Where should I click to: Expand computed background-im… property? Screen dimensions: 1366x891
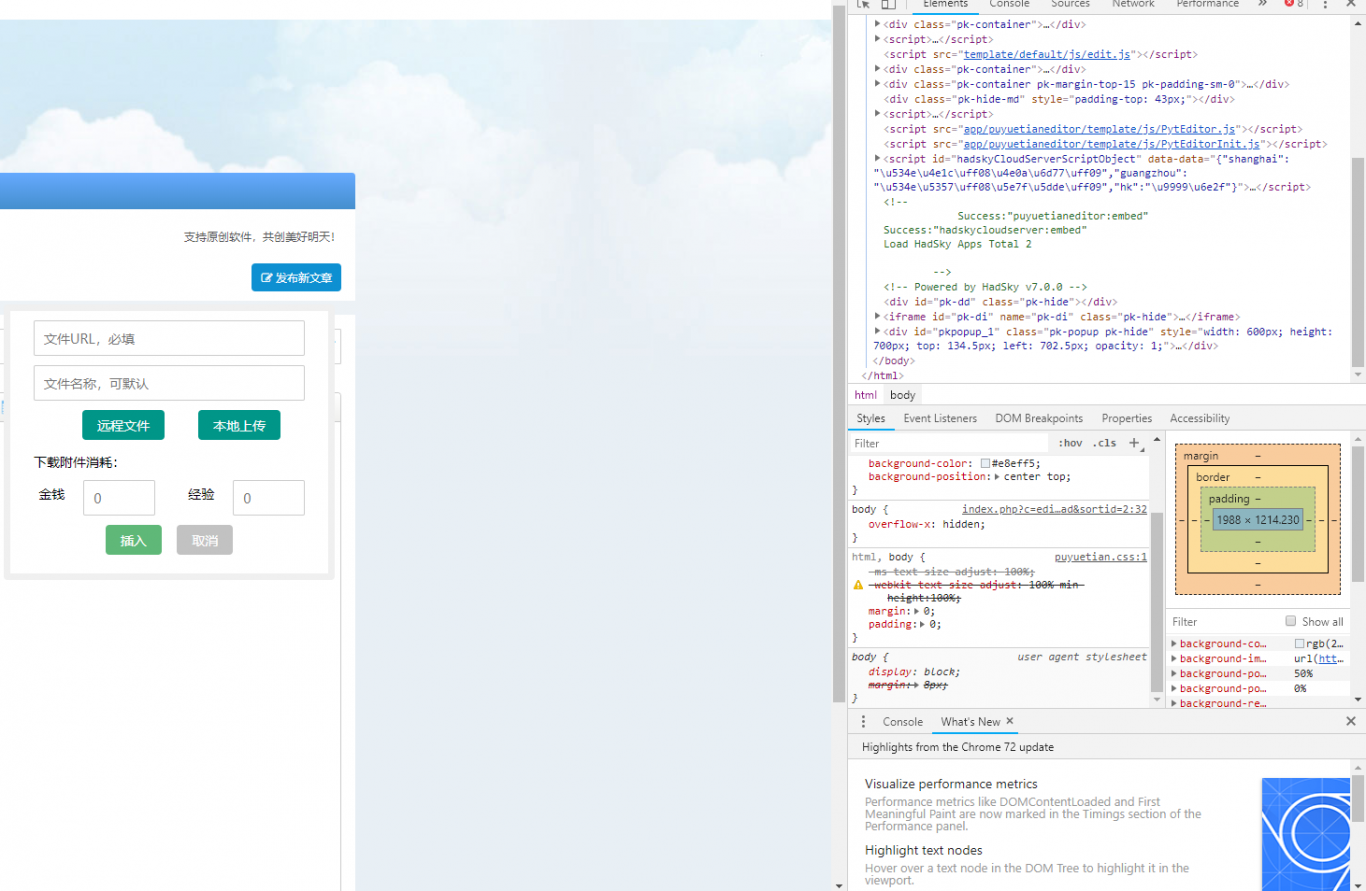(x=1175, y=659)
